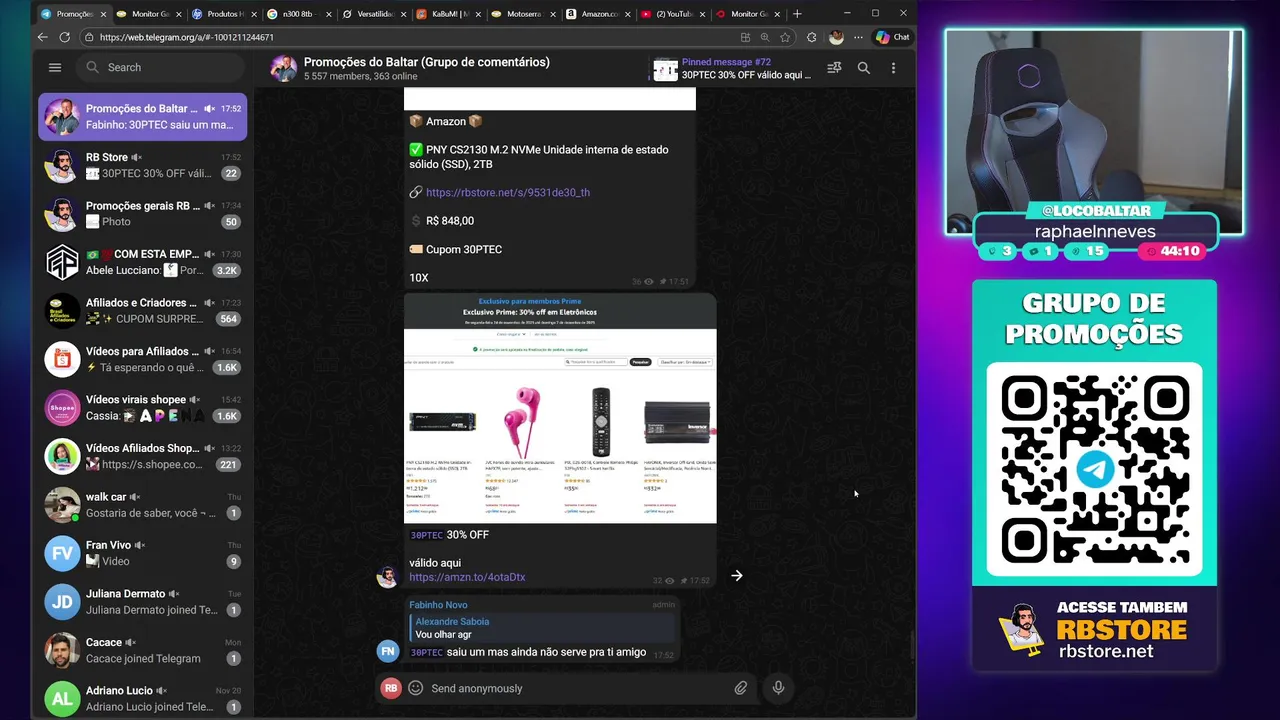
Task: Open browser zoom magnifier icon
Action: [x=765, y=37]
